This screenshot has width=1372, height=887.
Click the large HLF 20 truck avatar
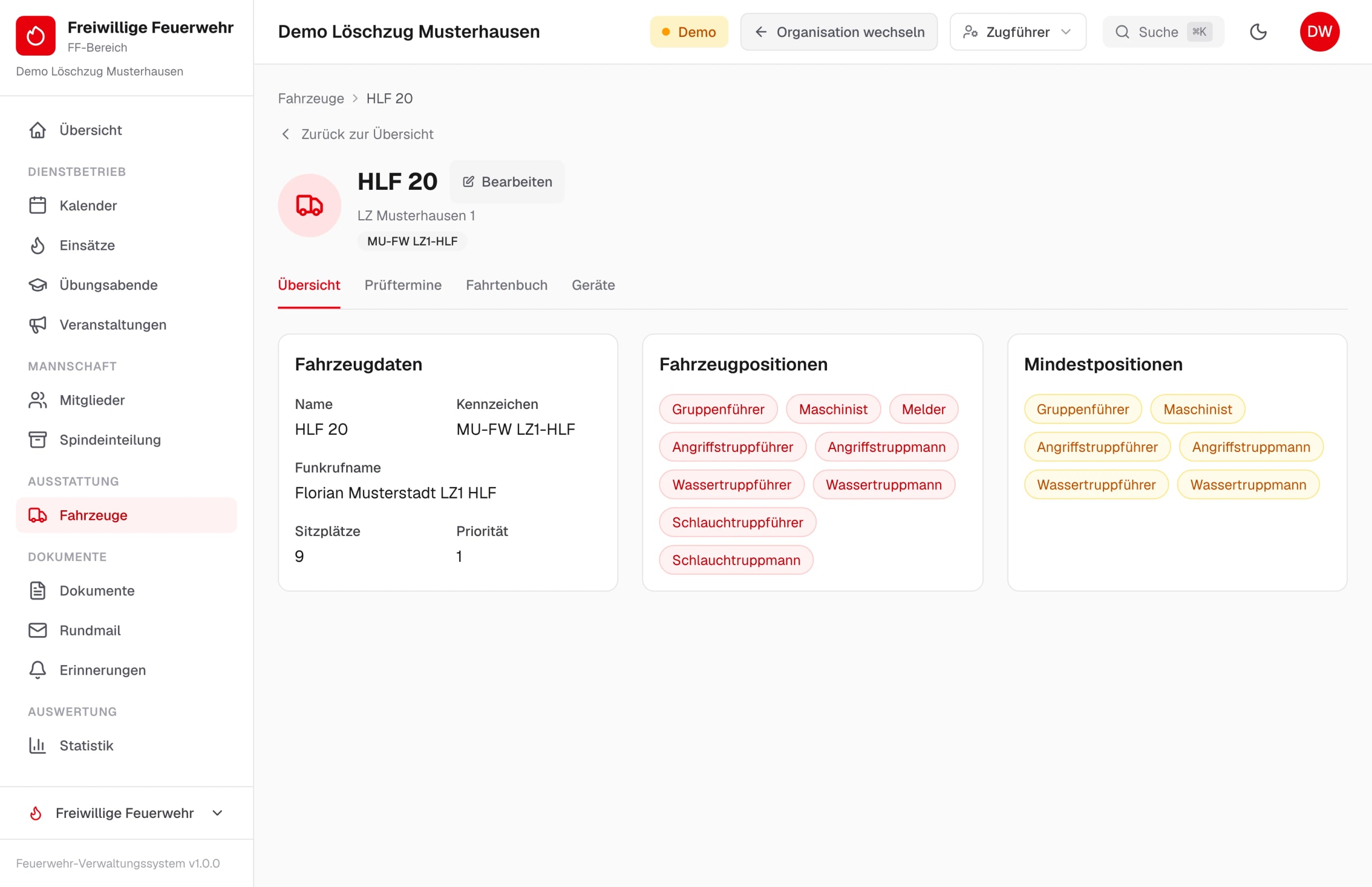310,206
